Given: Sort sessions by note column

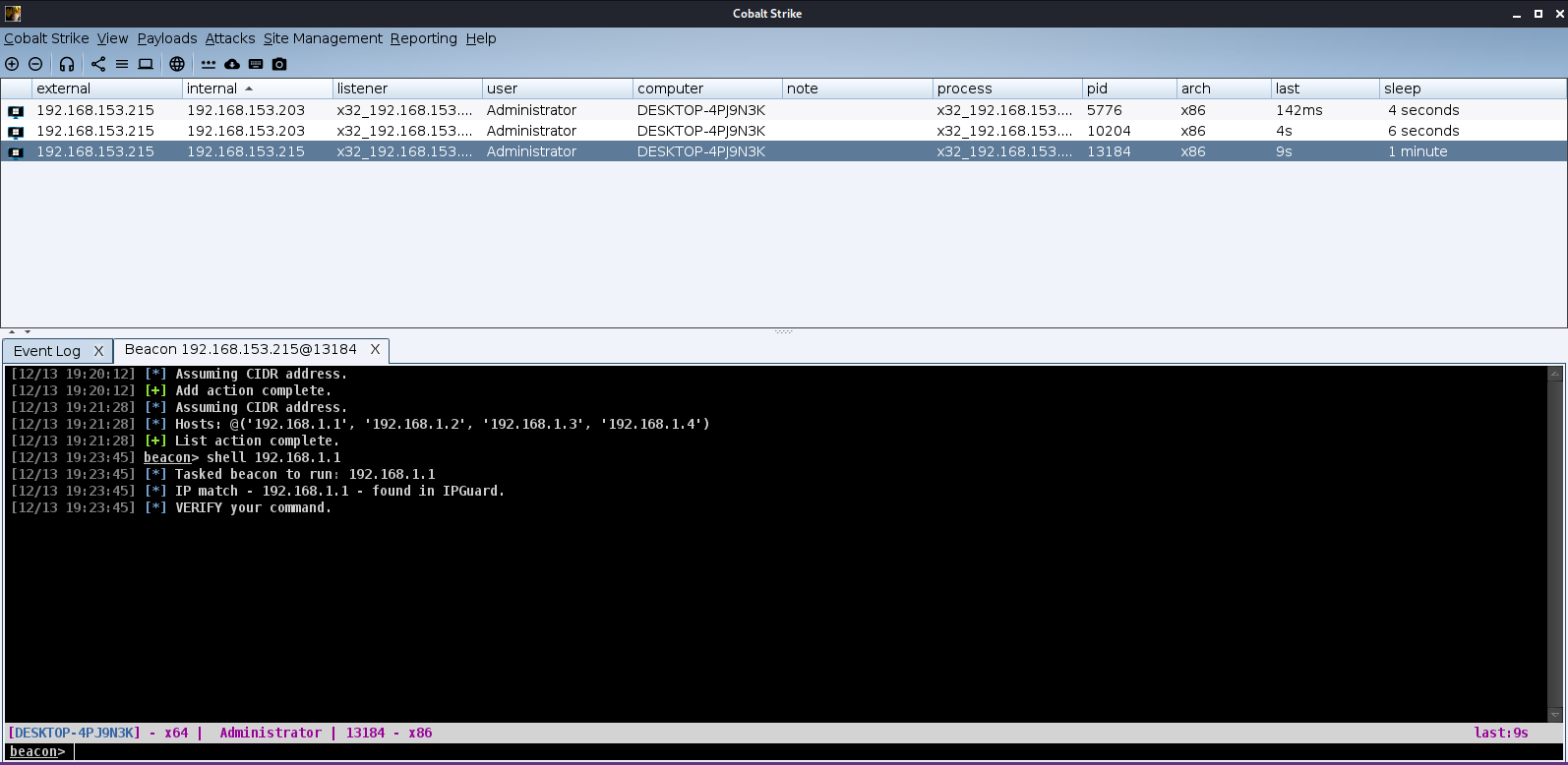Looking at the screenshot, I should (x=857, y=88).
